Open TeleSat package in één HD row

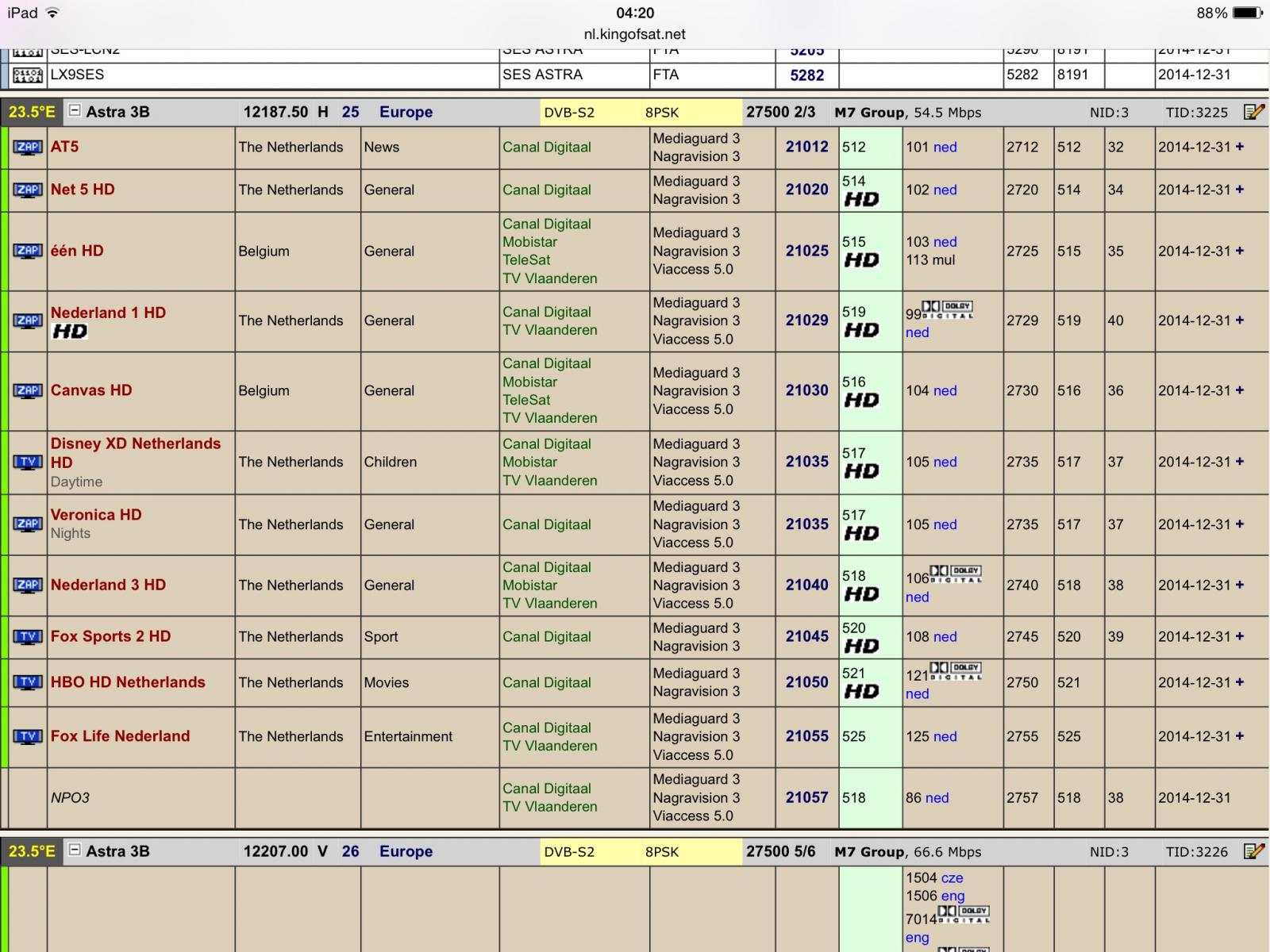tap(526, 259)
